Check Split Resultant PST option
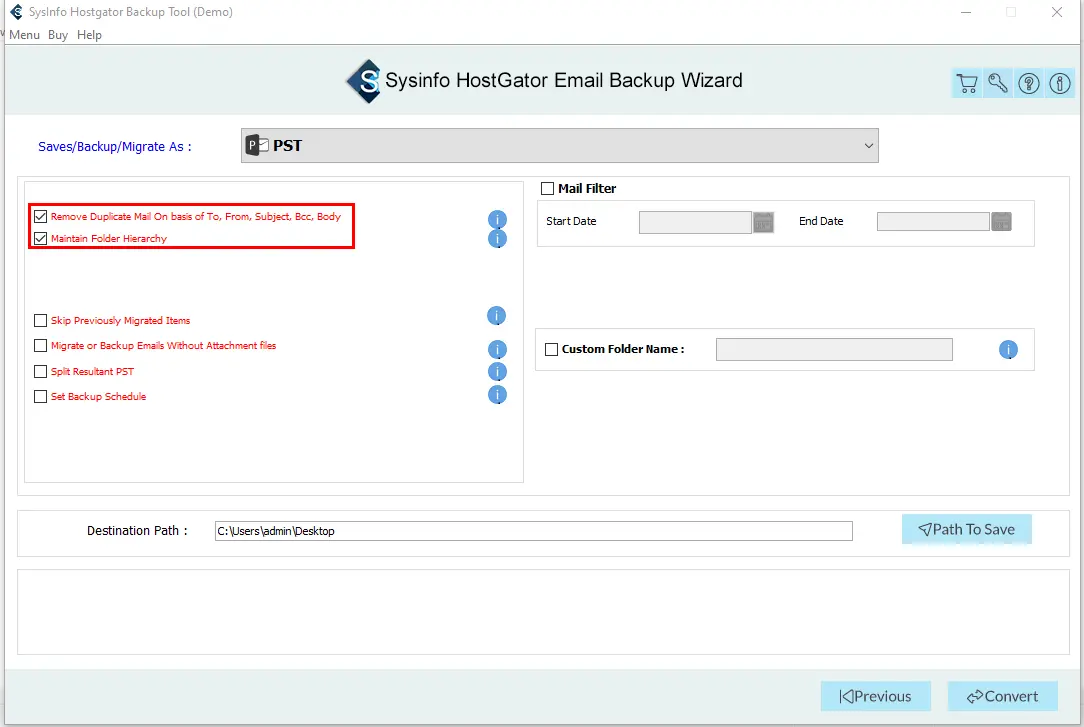The width and height of the screenshot is (1084, 727). point(40,372)
